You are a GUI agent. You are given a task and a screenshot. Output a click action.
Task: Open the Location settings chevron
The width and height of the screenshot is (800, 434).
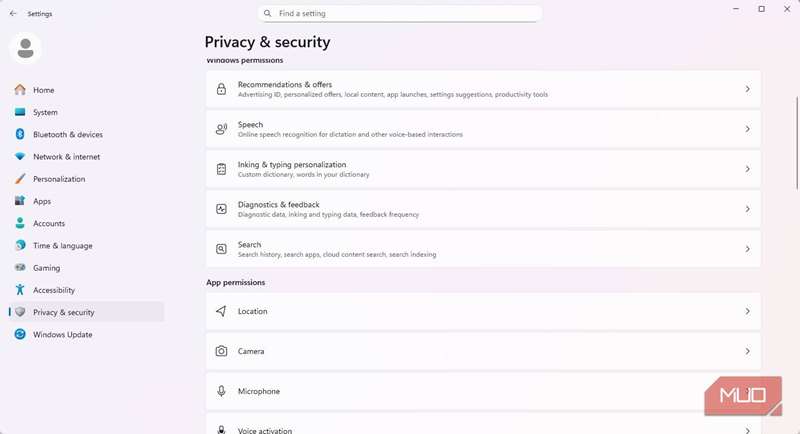[x=747, y=311]
